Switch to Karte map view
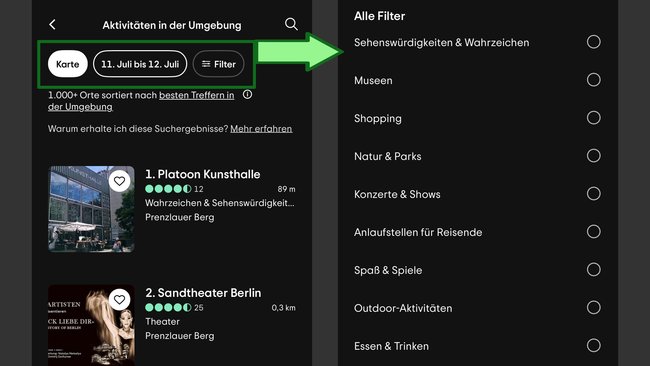The image size is (650, 366). (68, 64)
